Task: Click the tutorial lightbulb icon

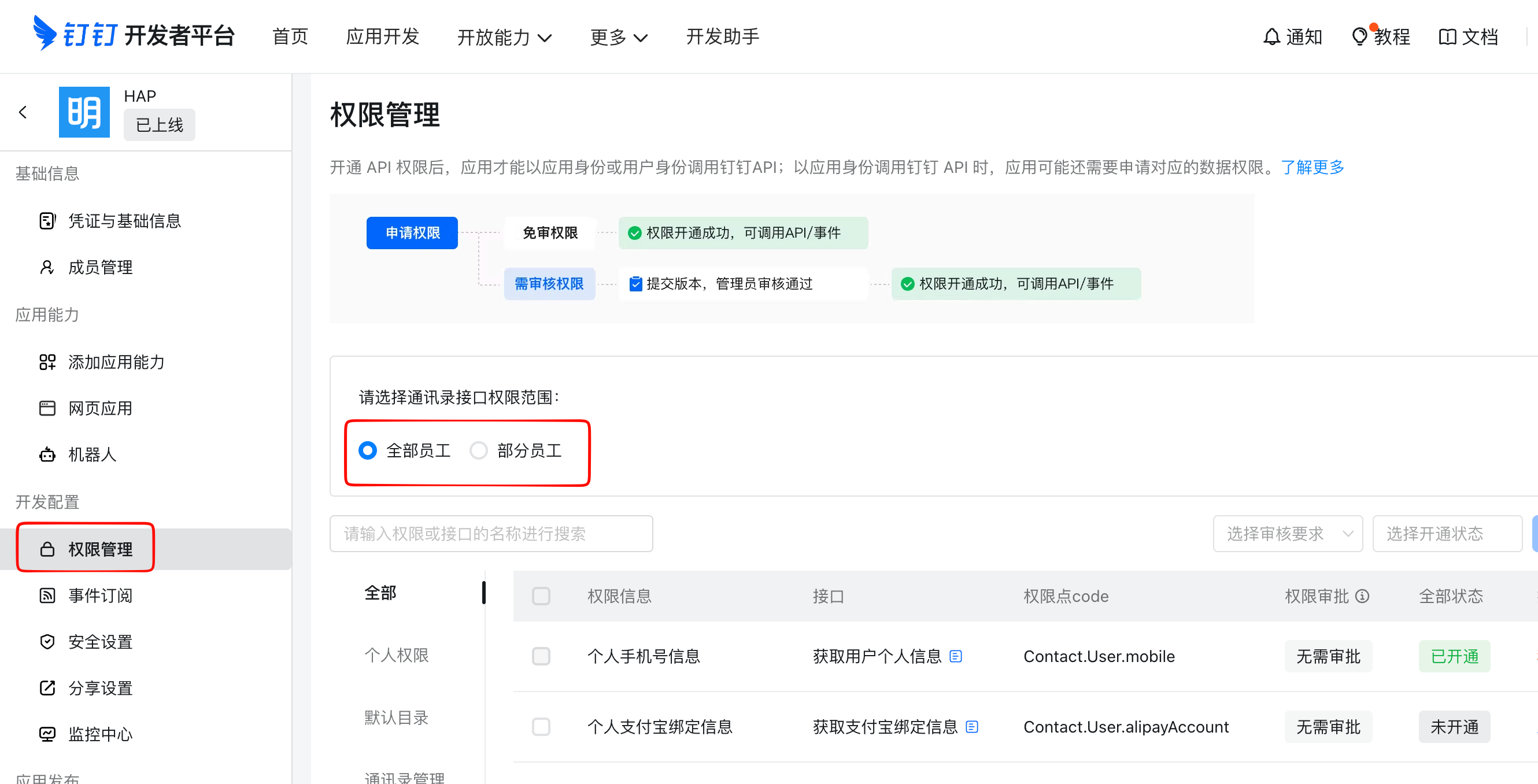Action: [x=1359, y=37]
